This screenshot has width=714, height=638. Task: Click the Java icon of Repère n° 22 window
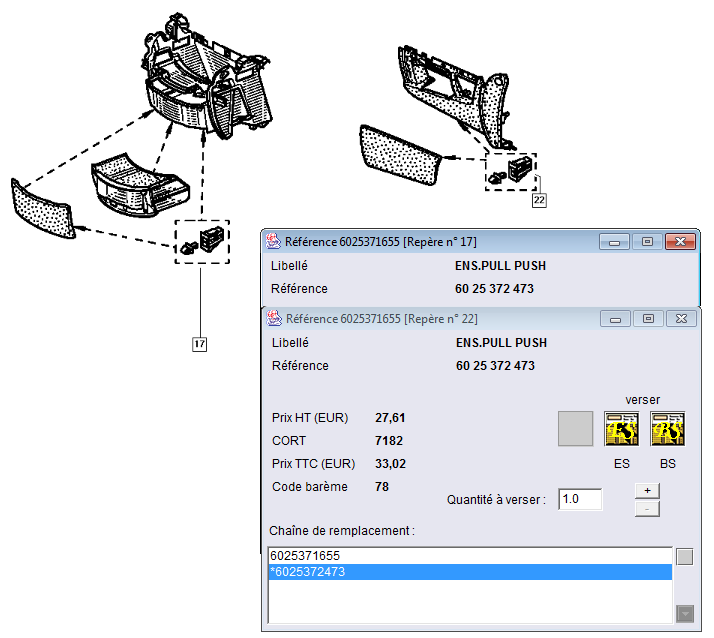(x=273, y=318)
